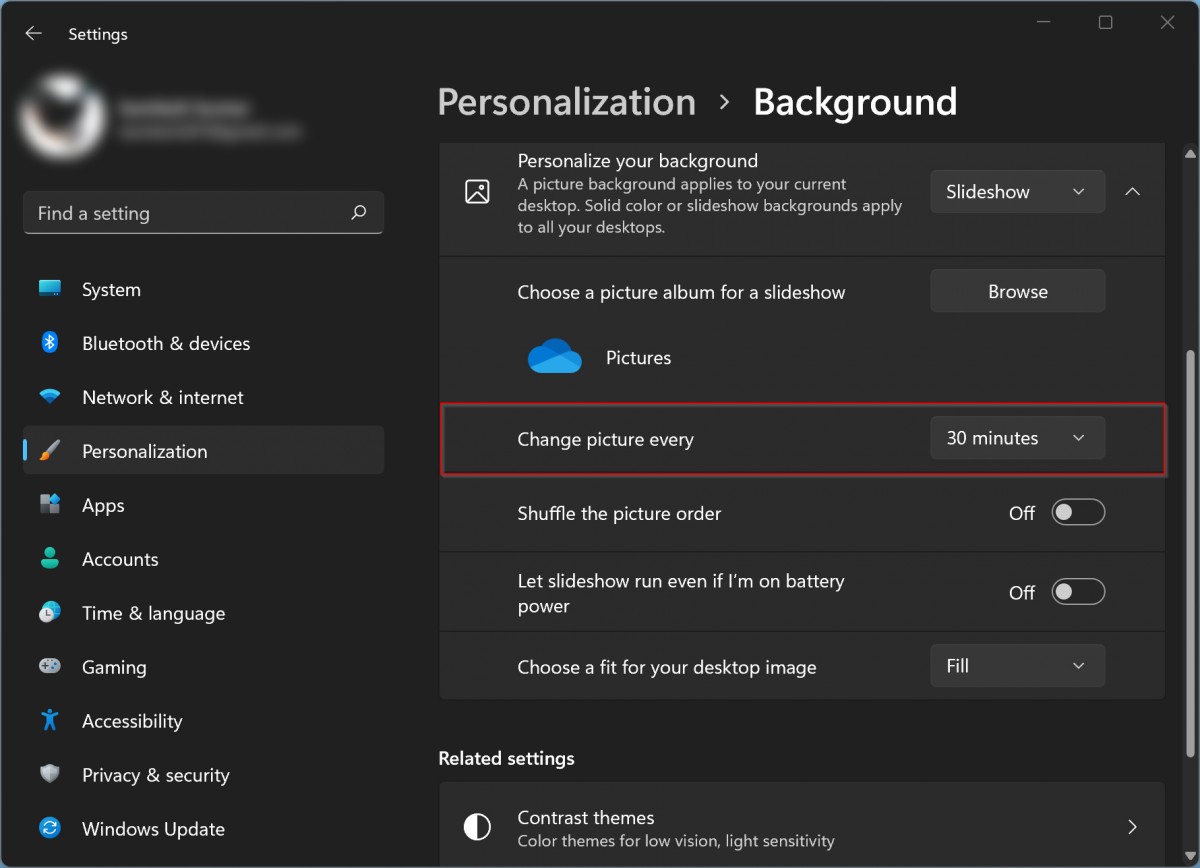Open the Fill desktop fit dropdown
This screenshot has height=868, width=1200.
pos(1017,666)
